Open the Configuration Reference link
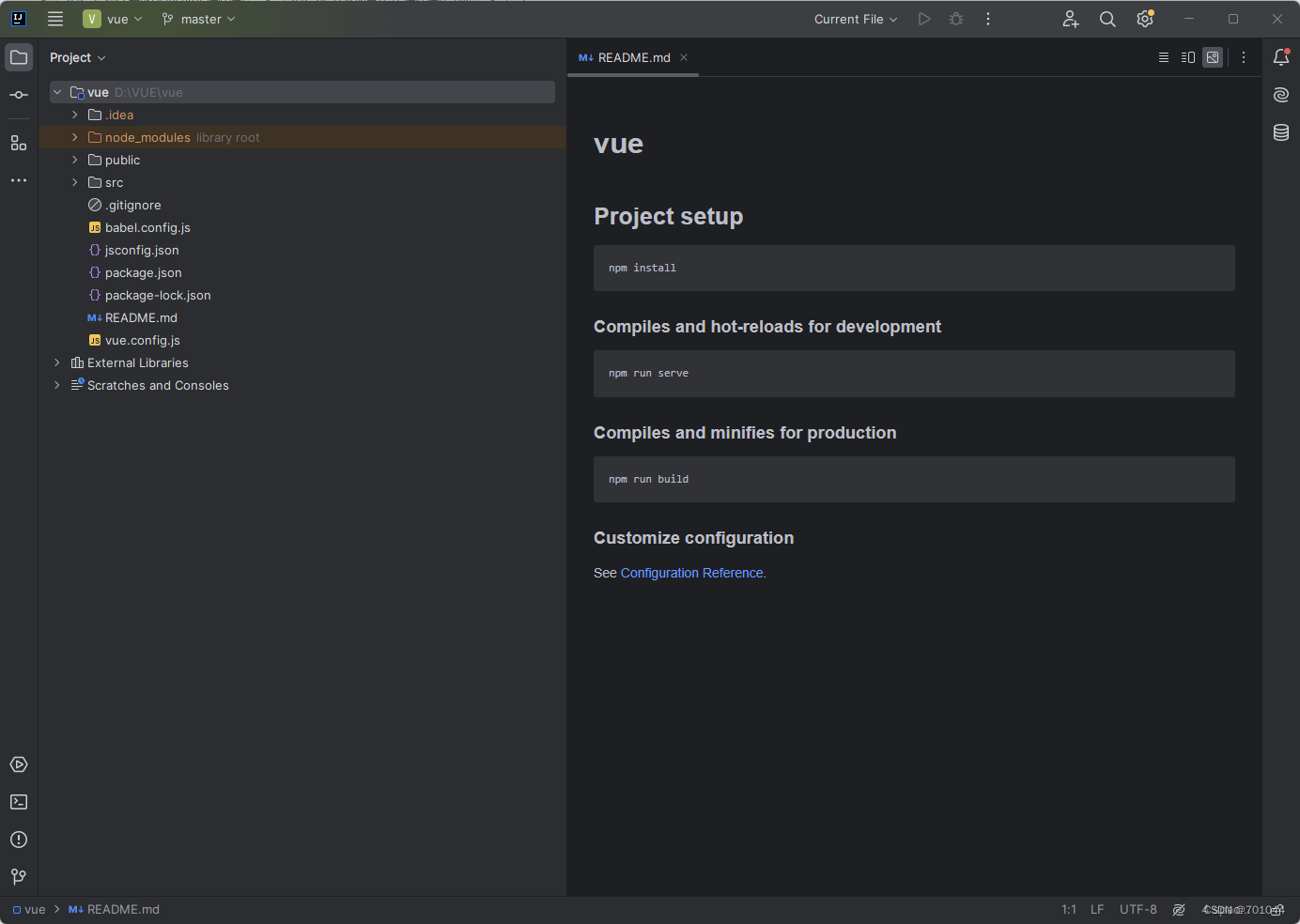This screenshot has width=1300, height=924. pyautogui.click(x=691, y=573)
